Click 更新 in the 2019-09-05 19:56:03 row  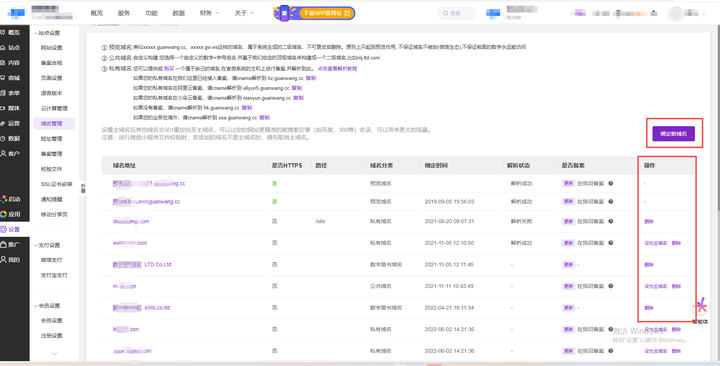click(x=568, y=202)
